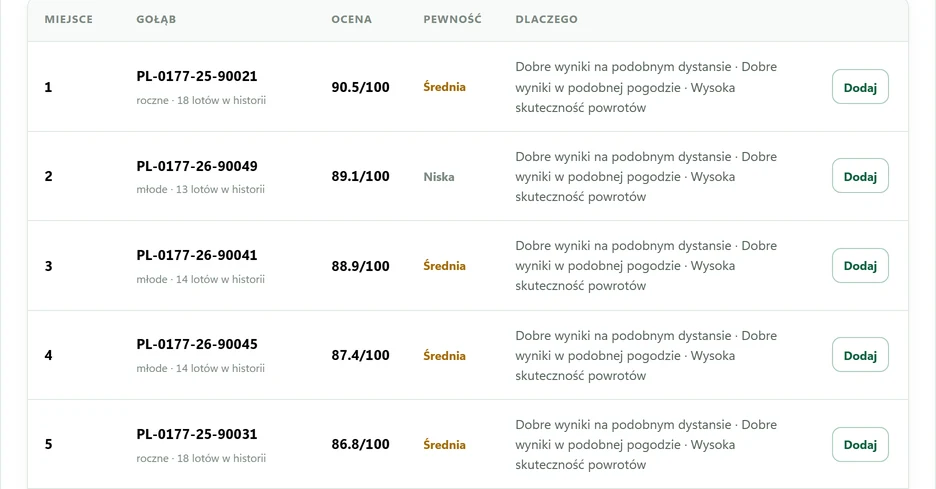Click the PEWNOŚĆ column header
Viewport: 936px width, 489px height.
[x=452, y=19]
